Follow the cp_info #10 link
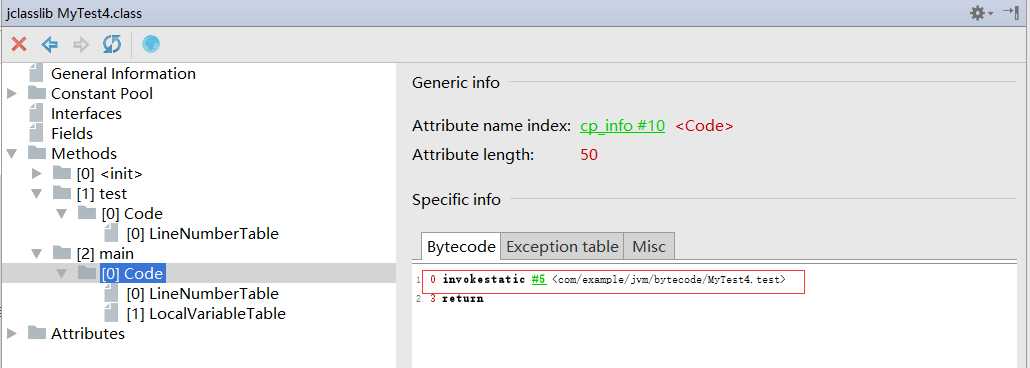 click(622, 126)
